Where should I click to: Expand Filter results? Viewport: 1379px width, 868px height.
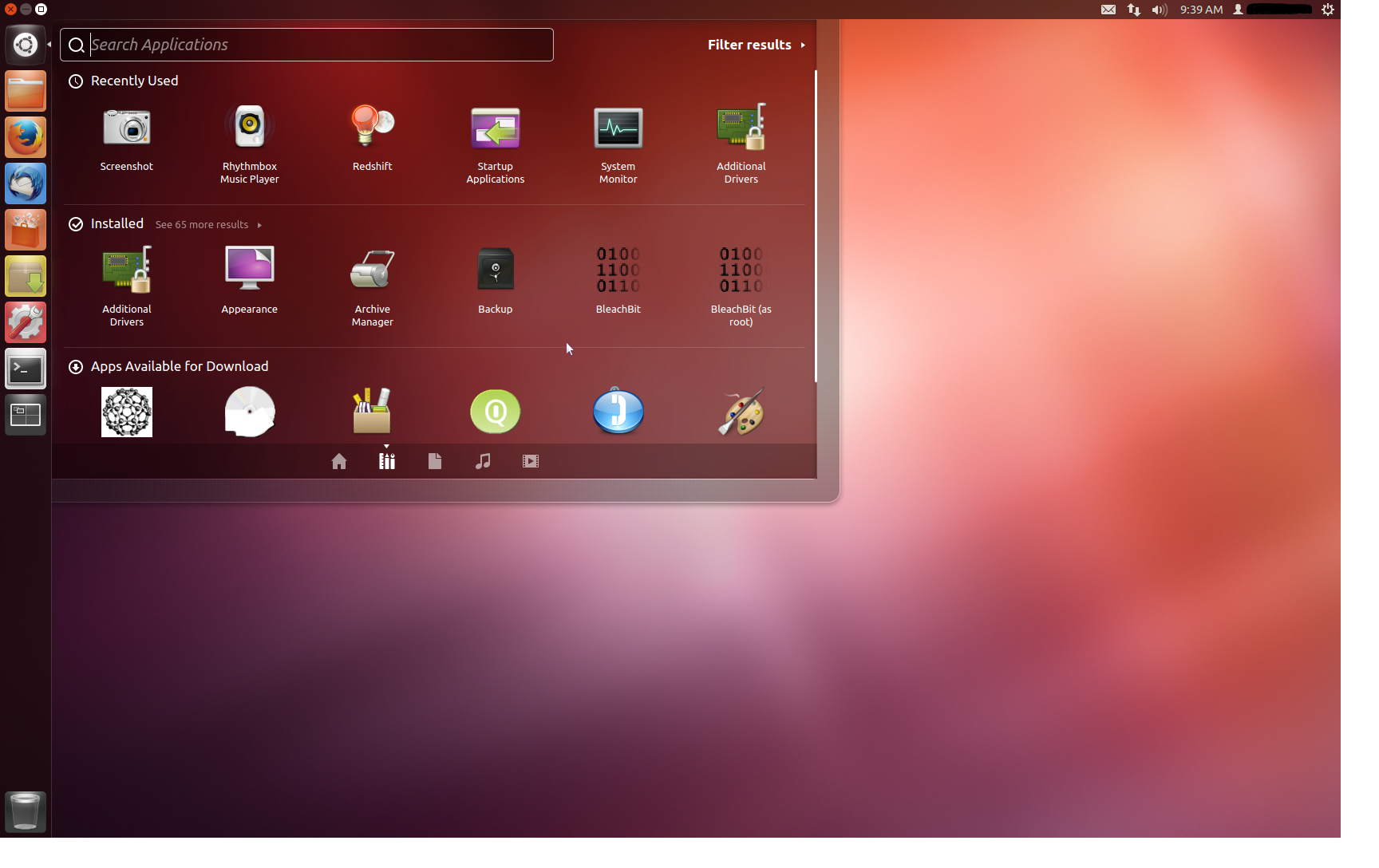click(x=757, y=45)
